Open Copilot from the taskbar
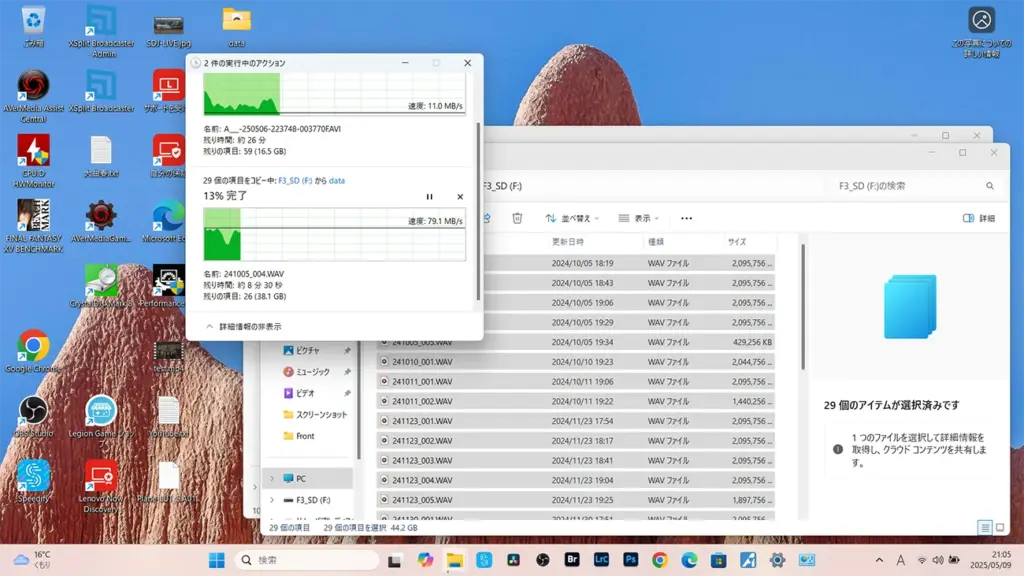This screenshot has width=1024, height=576. tap(425, 560)
